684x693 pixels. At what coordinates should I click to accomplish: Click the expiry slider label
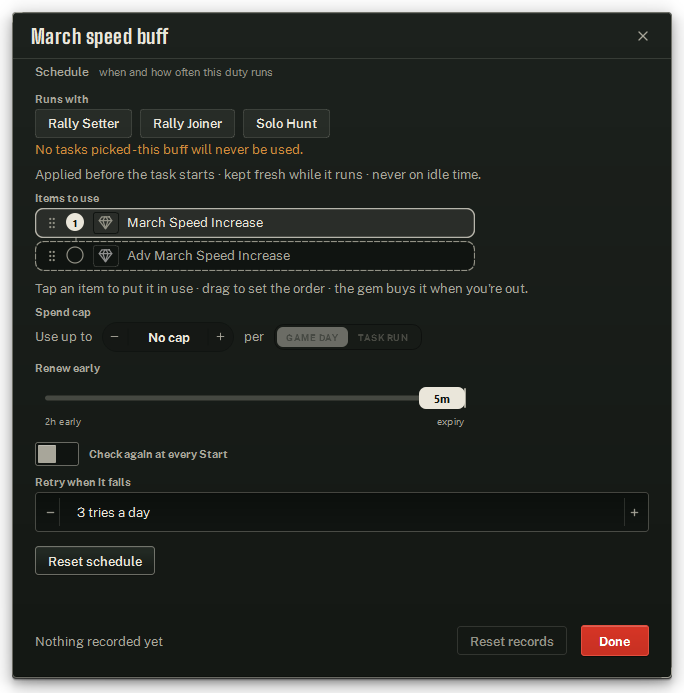[x=450, y=422]
